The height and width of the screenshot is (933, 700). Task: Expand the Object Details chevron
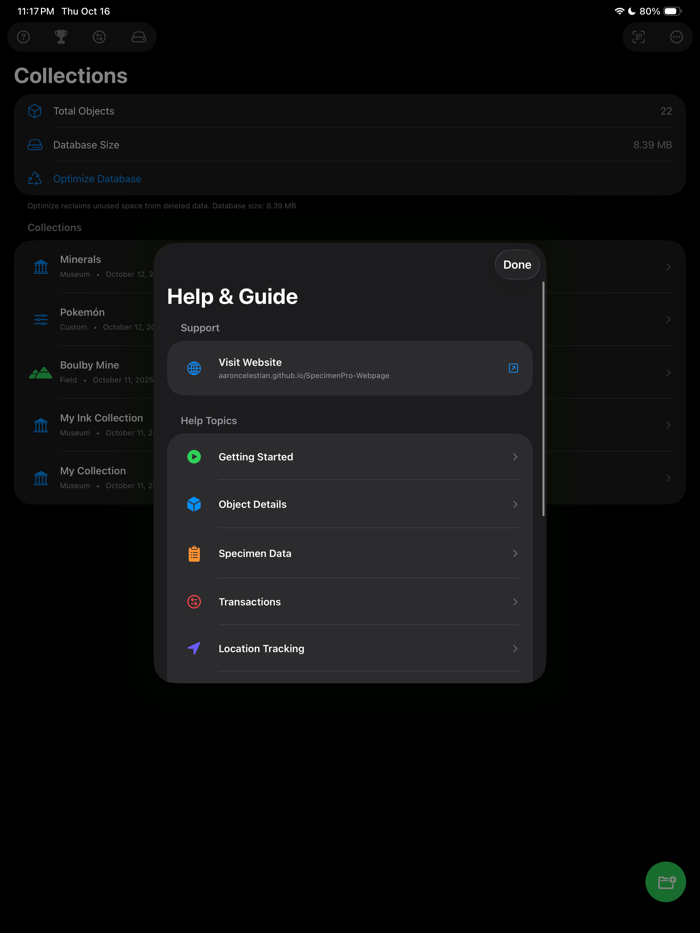[x=515, y=505]
